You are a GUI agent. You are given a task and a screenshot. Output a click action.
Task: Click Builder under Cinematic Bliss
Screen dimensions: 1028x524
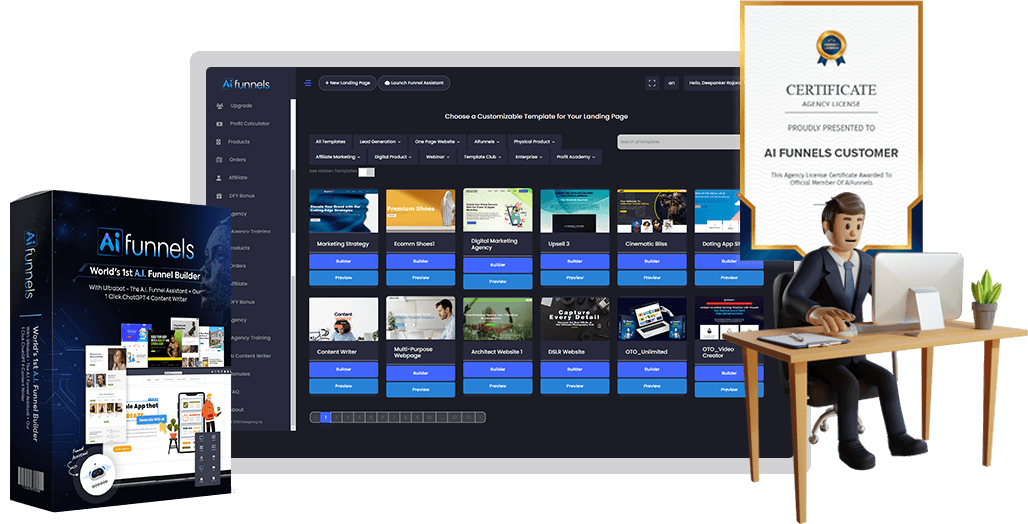pyautogui.click(x=652, y=261)
